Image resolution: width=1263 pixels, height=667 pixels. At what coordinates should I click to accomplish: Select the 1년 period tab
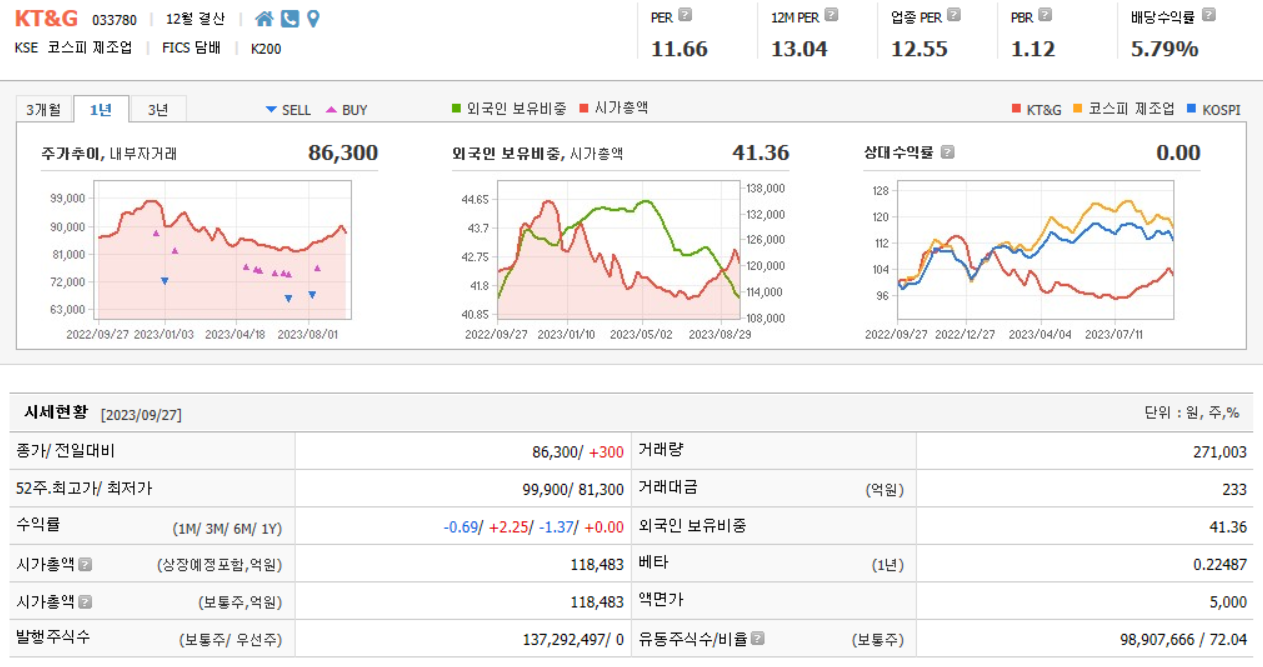pyautogui.click(x=100, y=110)
